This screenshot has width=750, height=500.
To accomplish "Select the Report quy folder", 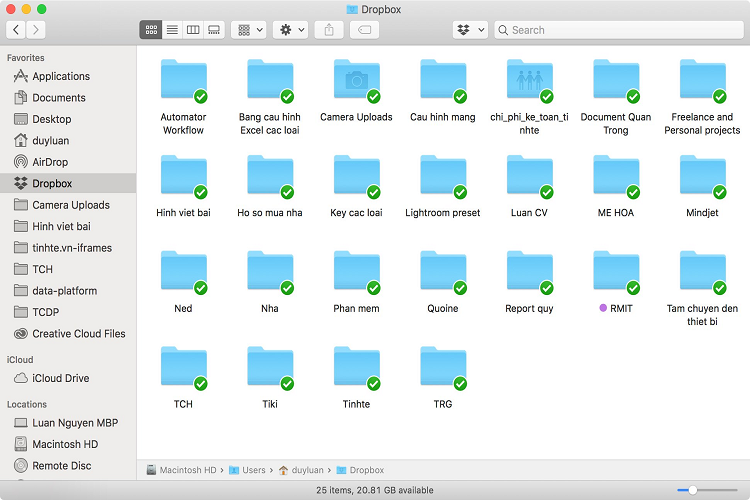I will [x=530, y=272].
